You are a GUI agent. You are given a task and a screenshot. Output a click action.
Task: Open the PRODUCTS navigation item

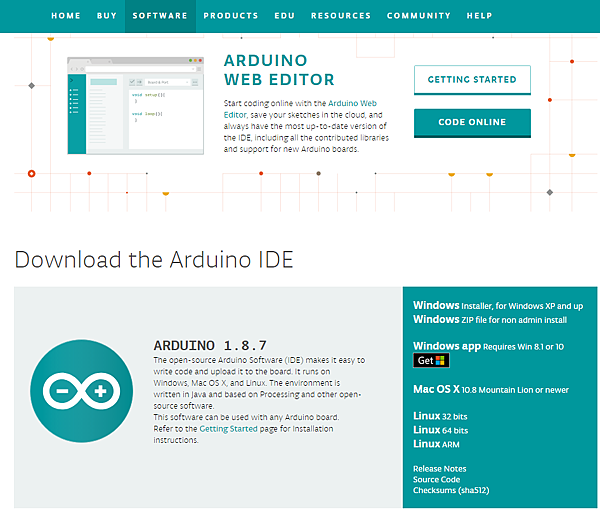(231, 16)
